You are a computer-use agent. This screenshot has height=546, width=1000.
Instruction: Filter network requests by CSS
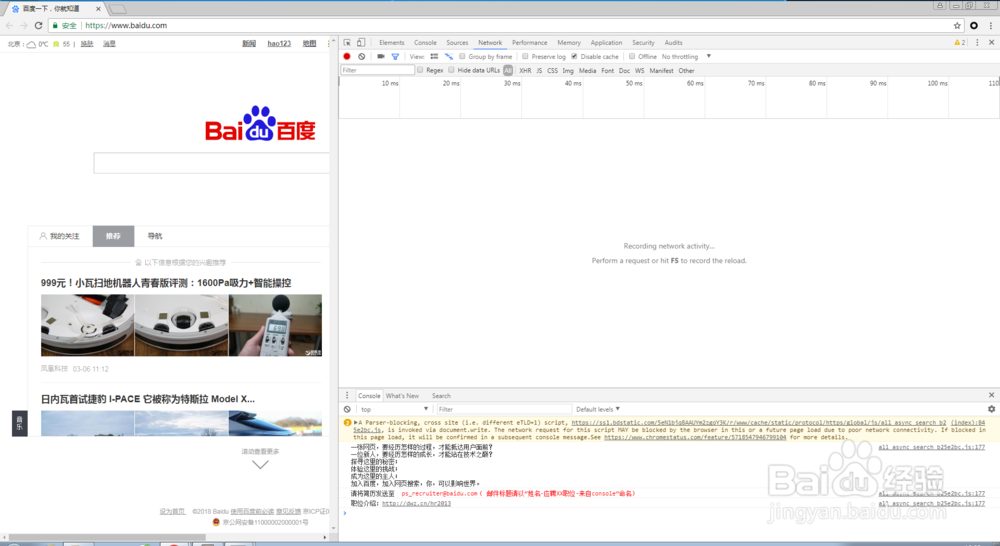tap(552, 71)
